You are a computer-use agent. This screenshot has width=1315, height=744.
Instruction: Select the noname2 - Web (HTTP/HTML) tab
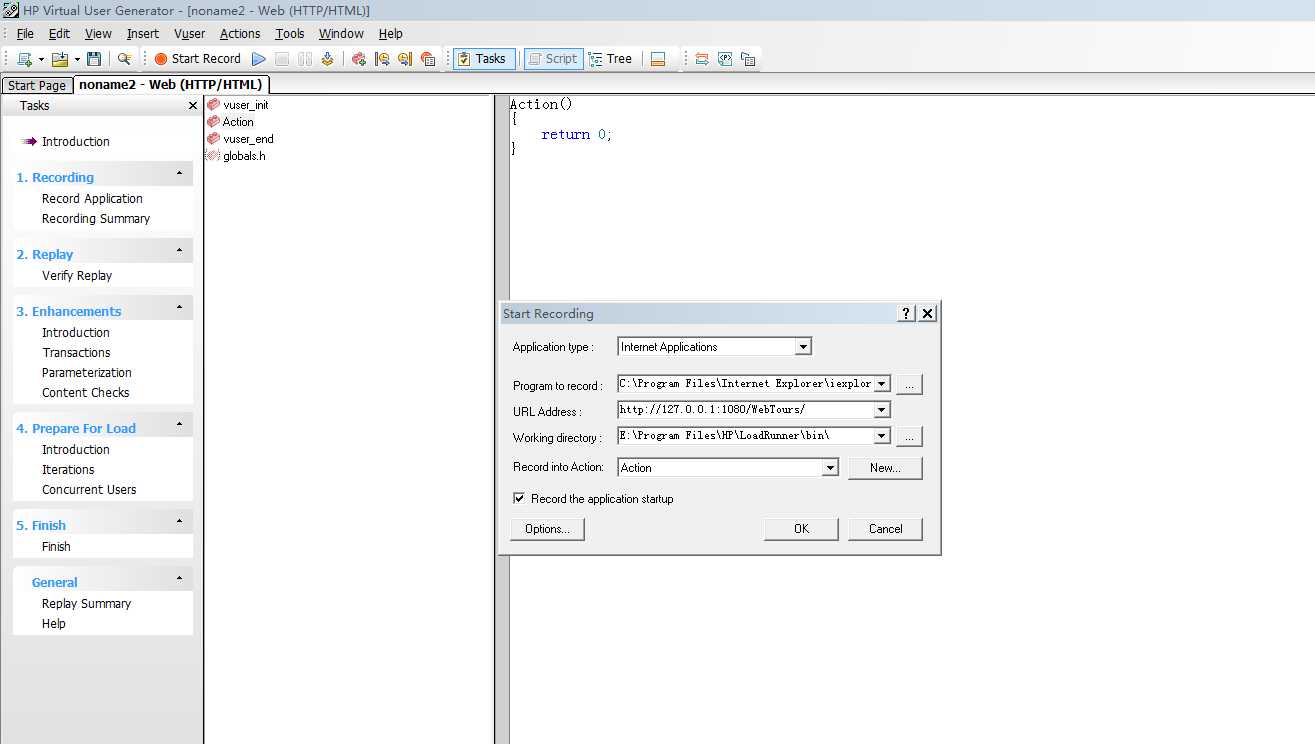pos(171,85)
